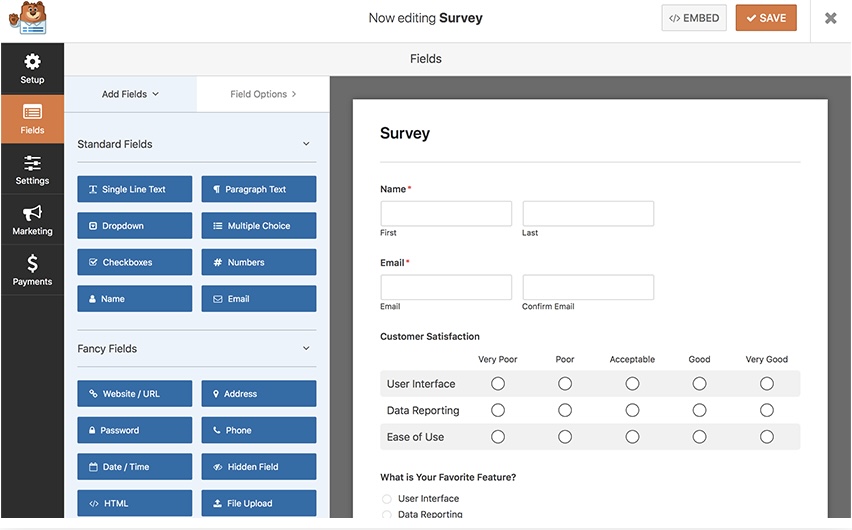Click the orange Save button
852x530 pixels.
(x=766, y=18)
